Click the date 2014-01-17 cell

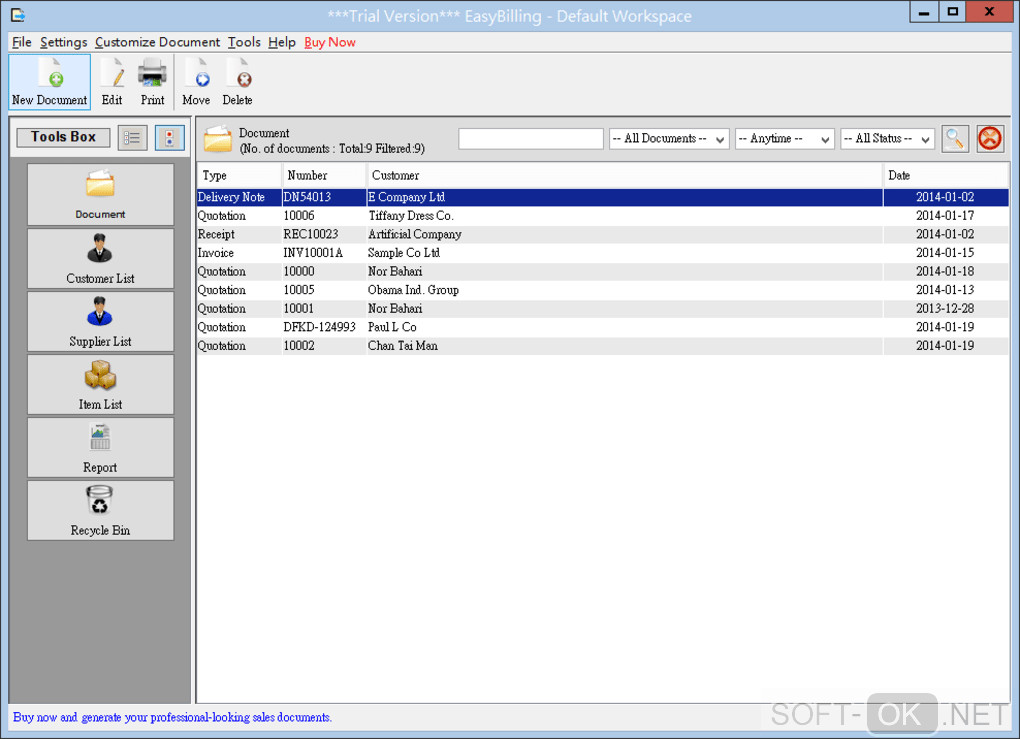point(945,216)
